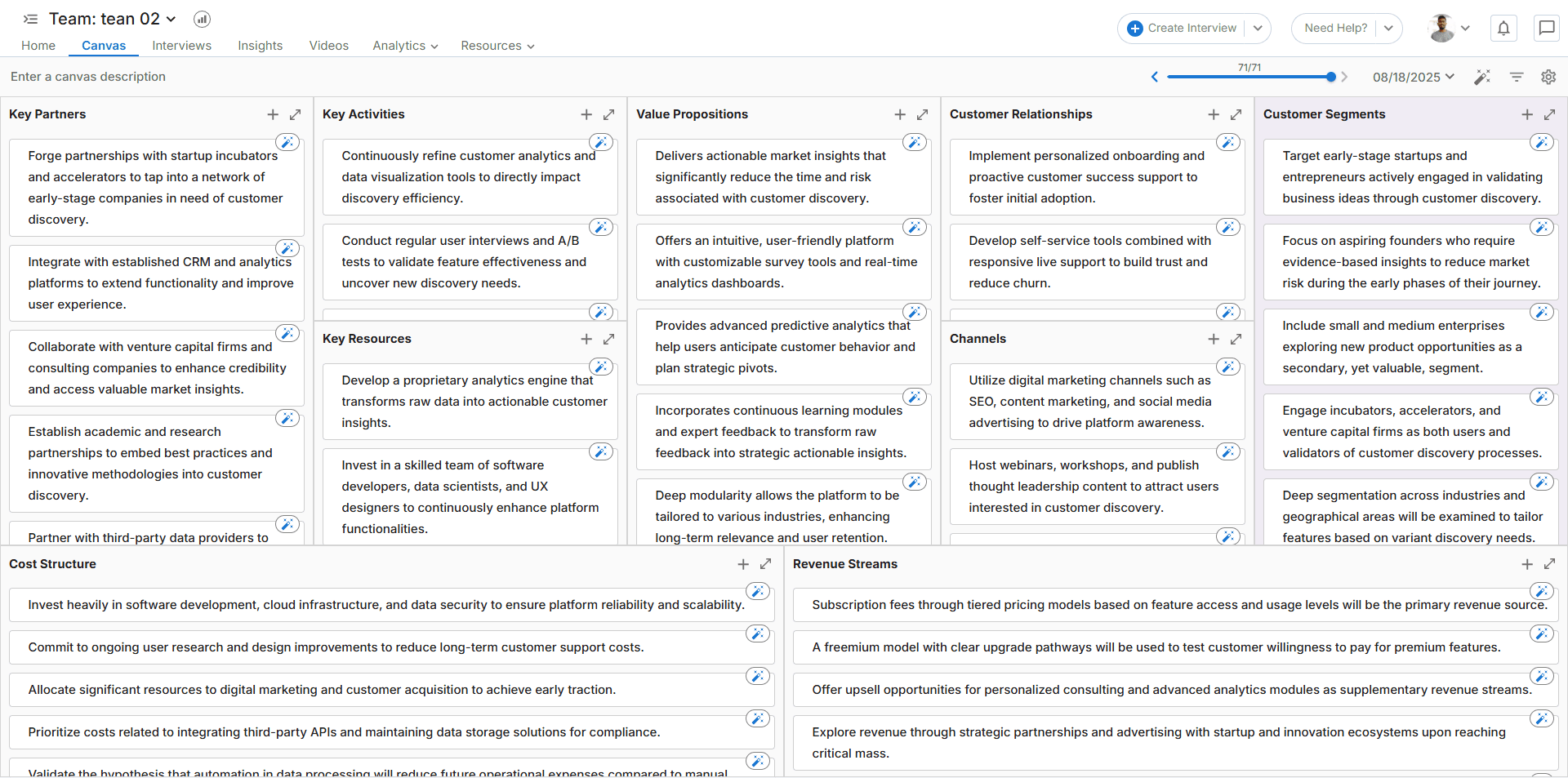Click AI wand on 'Delivers actionable market insights' card

(915, 142)
